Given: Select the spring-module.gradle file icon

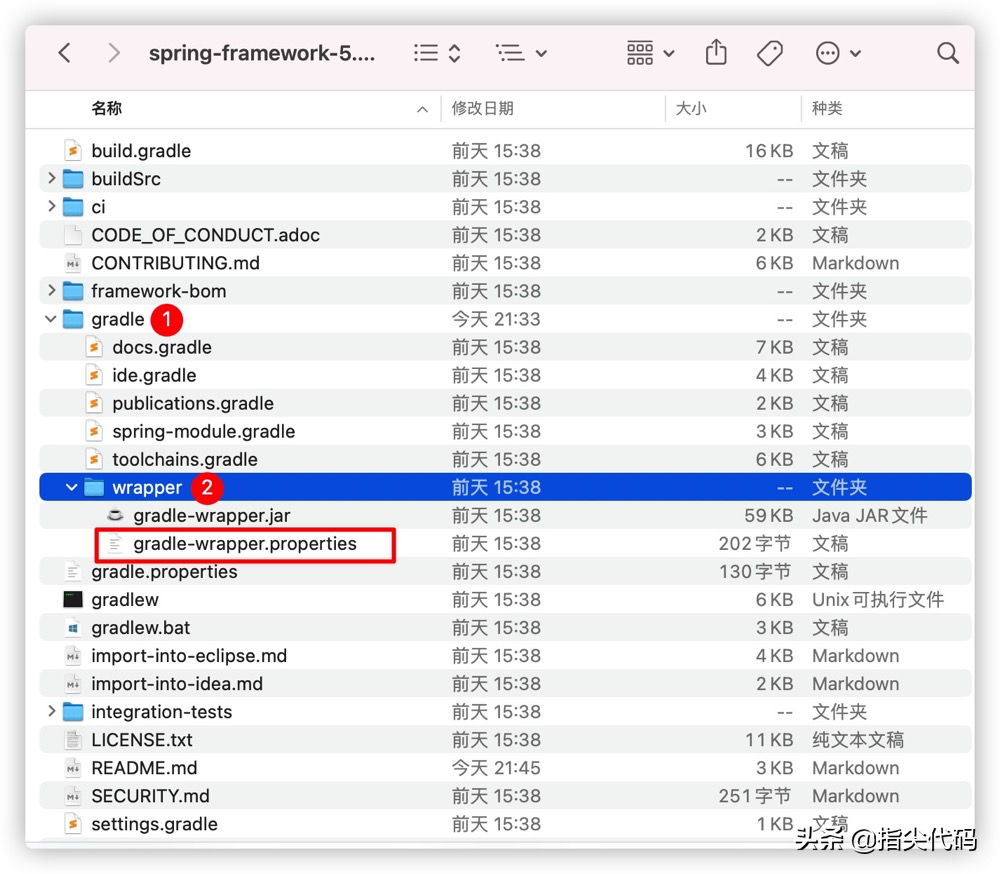Looking at the screenshot, I should click(x=94, y=431).
